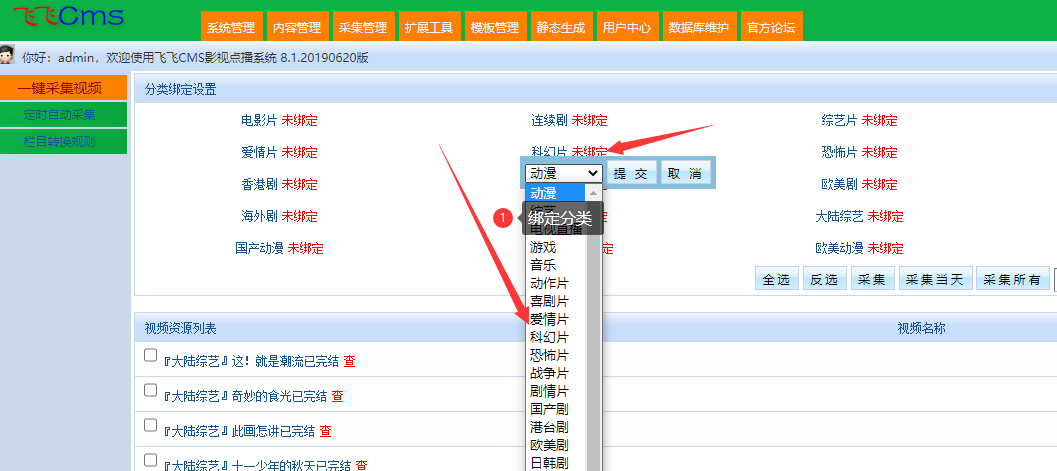Open the 数据库维护 menu
Viewport: 1057px width, 471px height.
click(x=698, y=28)
